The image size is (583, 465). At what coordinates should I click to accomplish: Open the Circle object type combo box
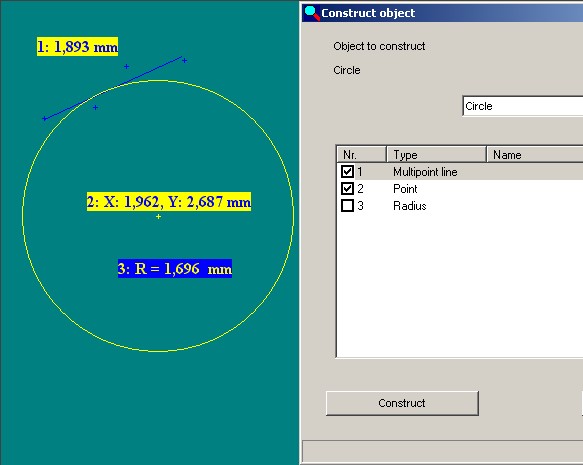[522, 106]
